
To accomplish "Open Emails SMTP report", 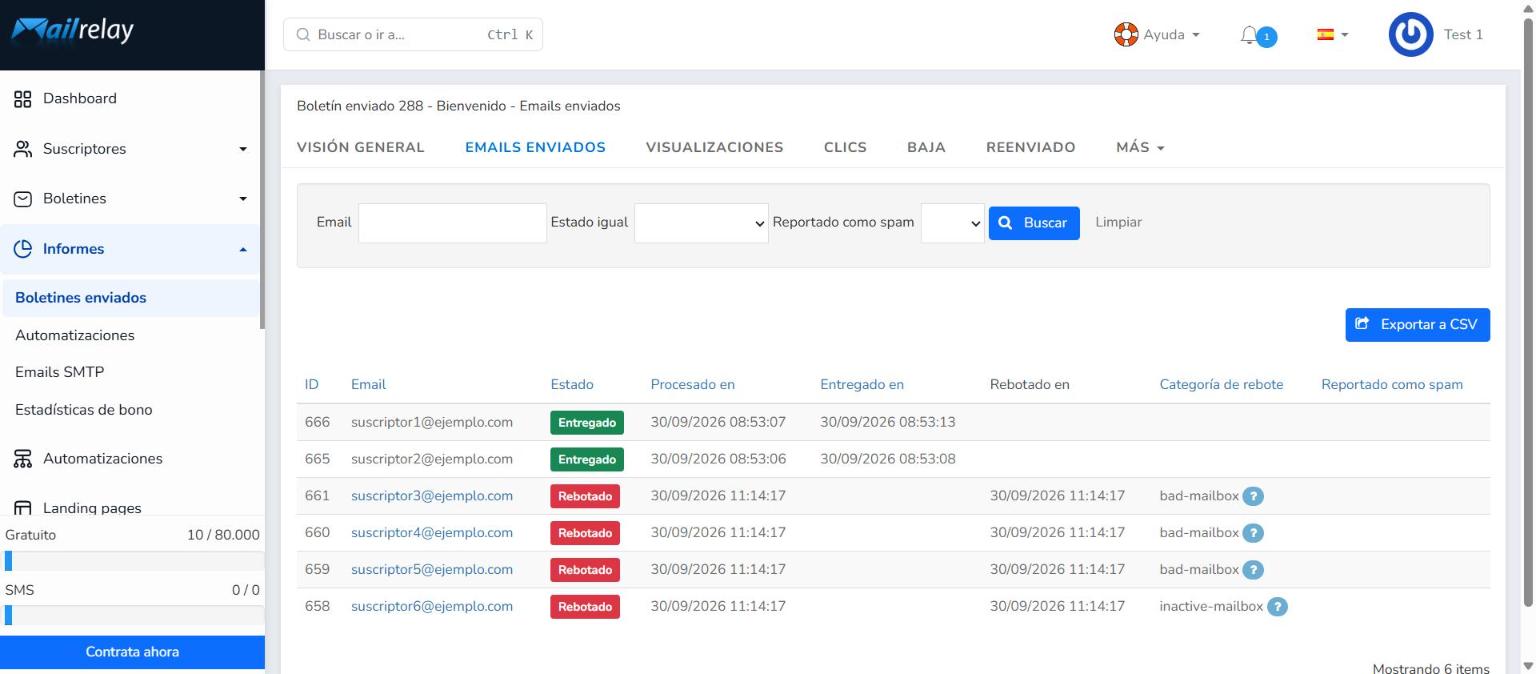I will 60,372.
